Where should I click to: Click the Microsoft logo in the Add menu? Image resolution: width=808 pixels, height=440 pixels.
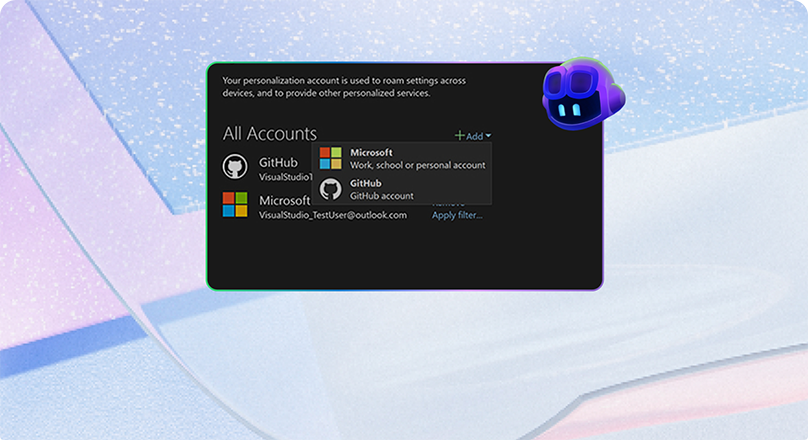coord(330,158)
